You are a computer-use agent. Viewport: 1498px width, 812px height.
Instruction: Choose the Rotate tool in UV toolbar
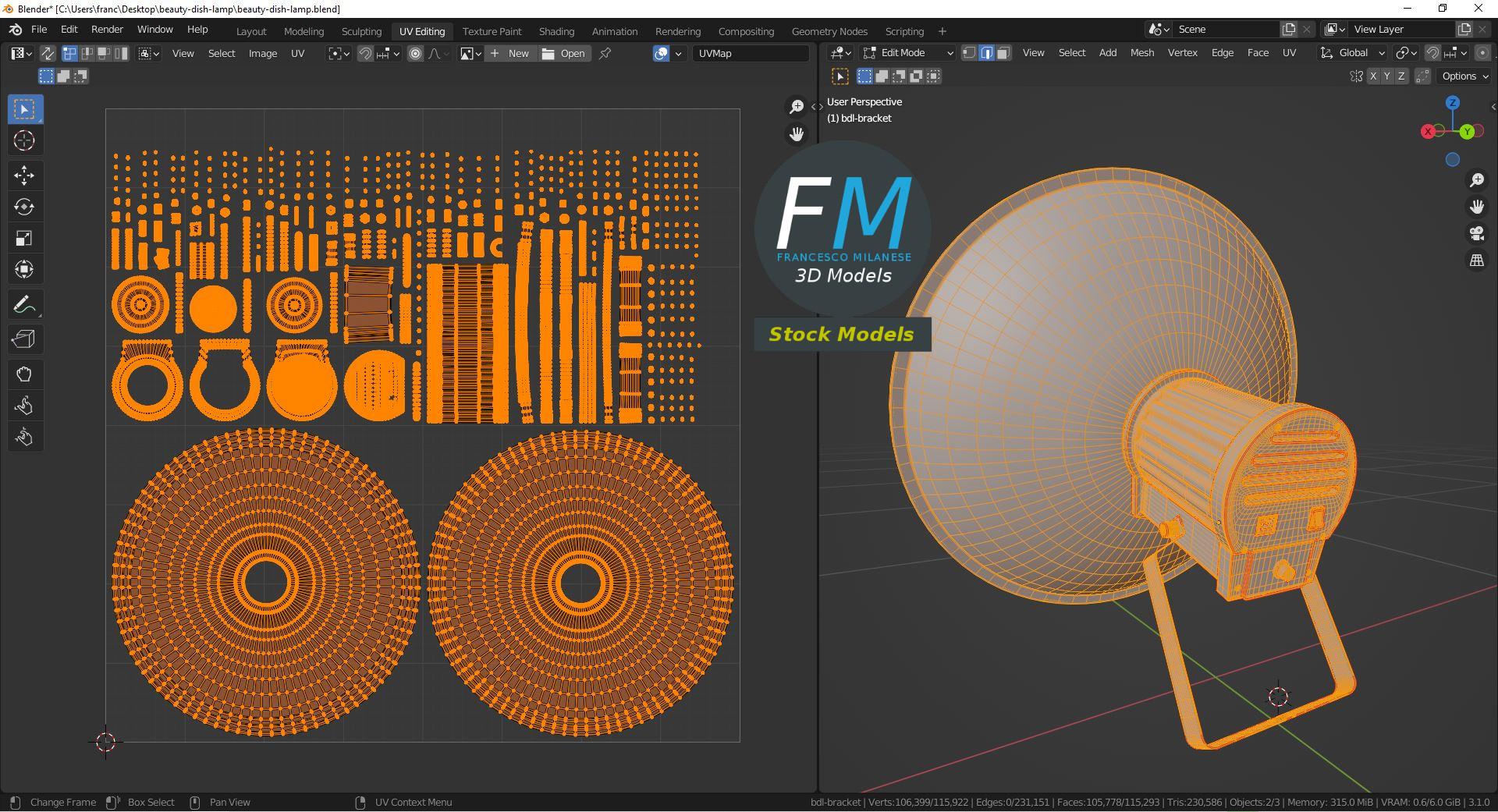tap(24, 207)
